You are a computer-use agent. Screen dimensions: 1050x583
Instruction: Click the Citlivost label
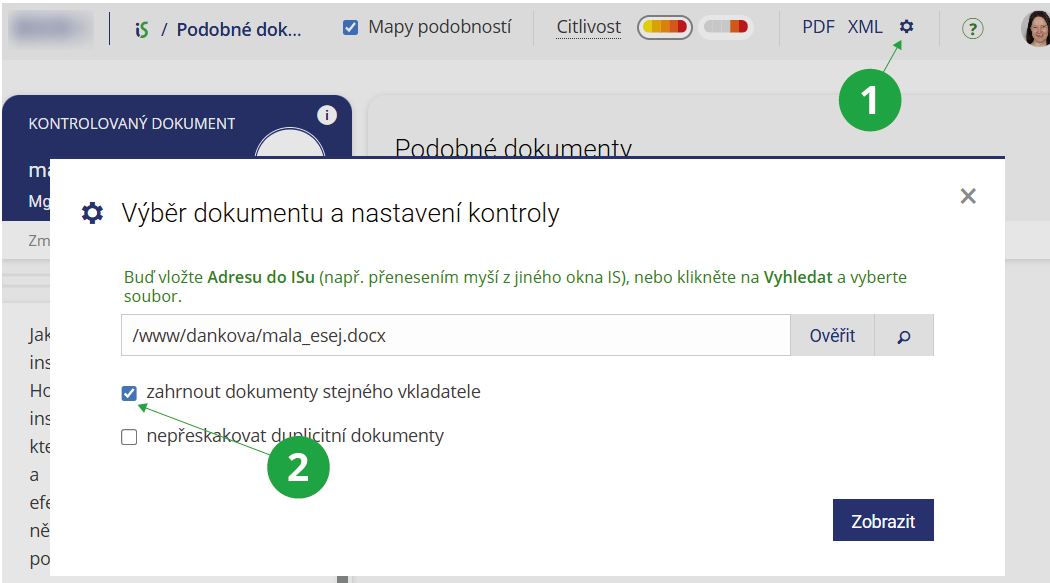[x=589, y=28]
